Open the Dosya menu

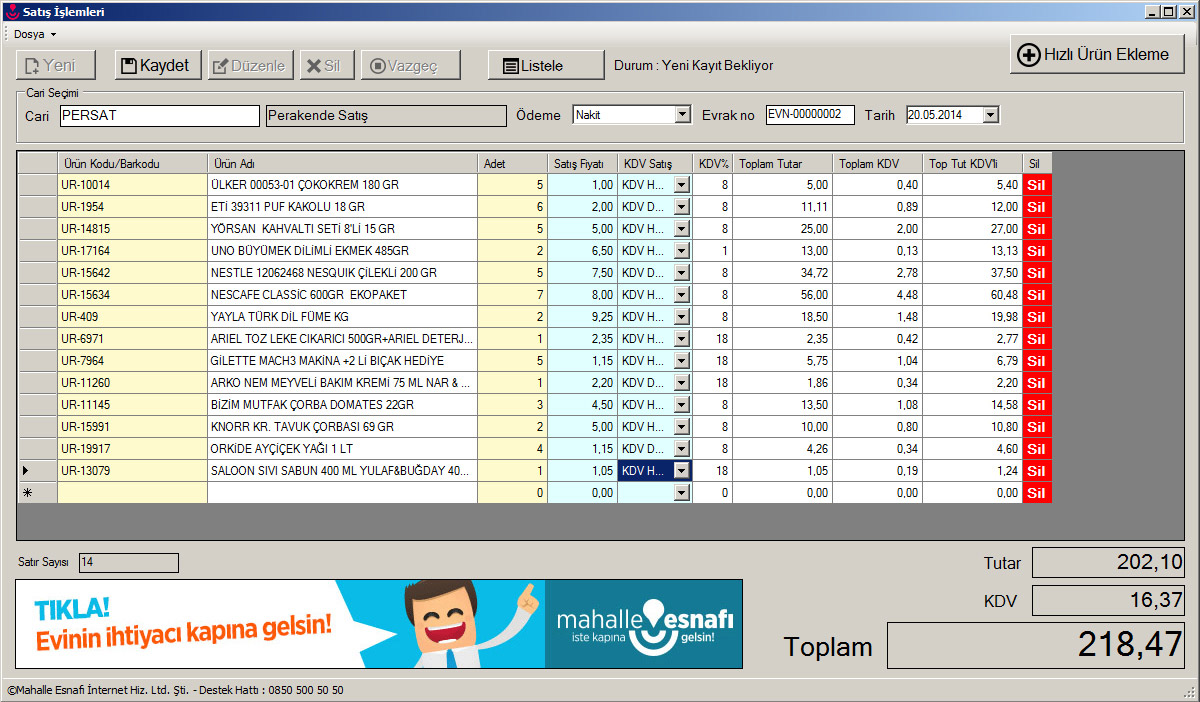tap(34, 34)
